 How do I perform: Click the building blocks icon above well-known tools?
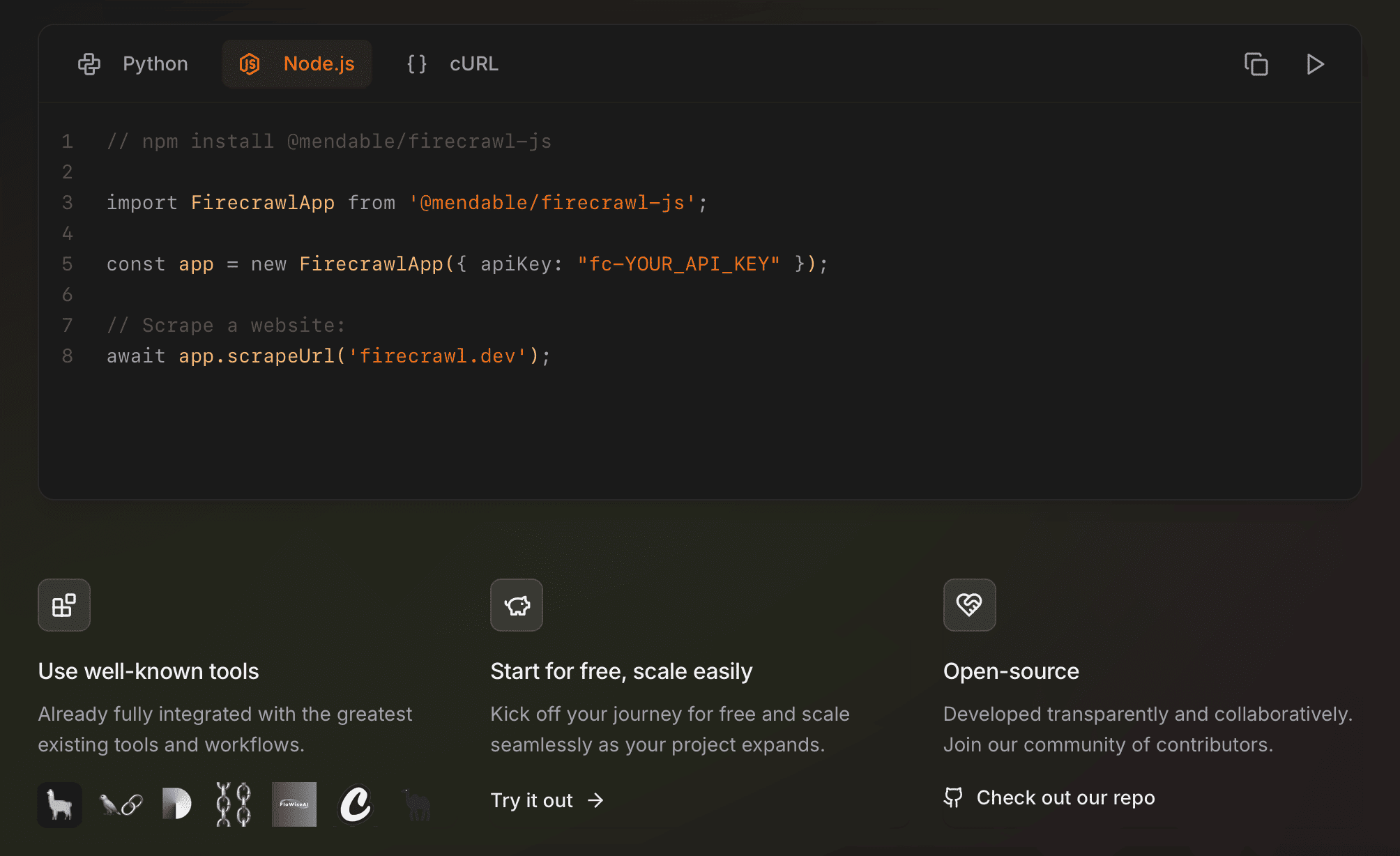click(x=63, y=605)
